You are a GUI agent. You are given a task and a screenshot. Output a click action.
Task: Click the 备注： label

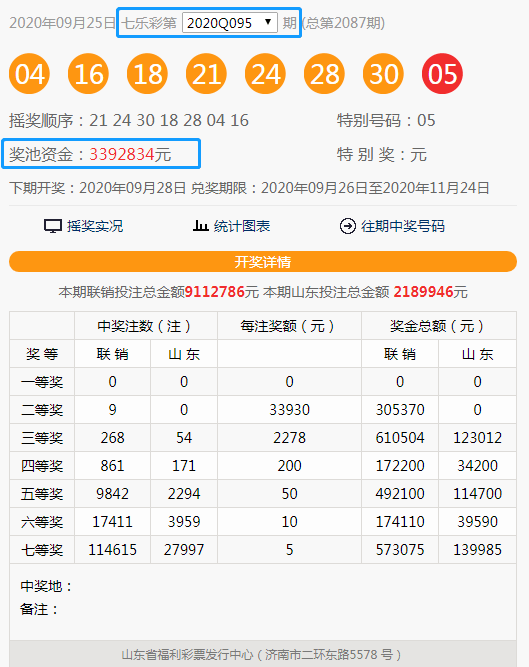pyautogui.click(x=39, y=609)
